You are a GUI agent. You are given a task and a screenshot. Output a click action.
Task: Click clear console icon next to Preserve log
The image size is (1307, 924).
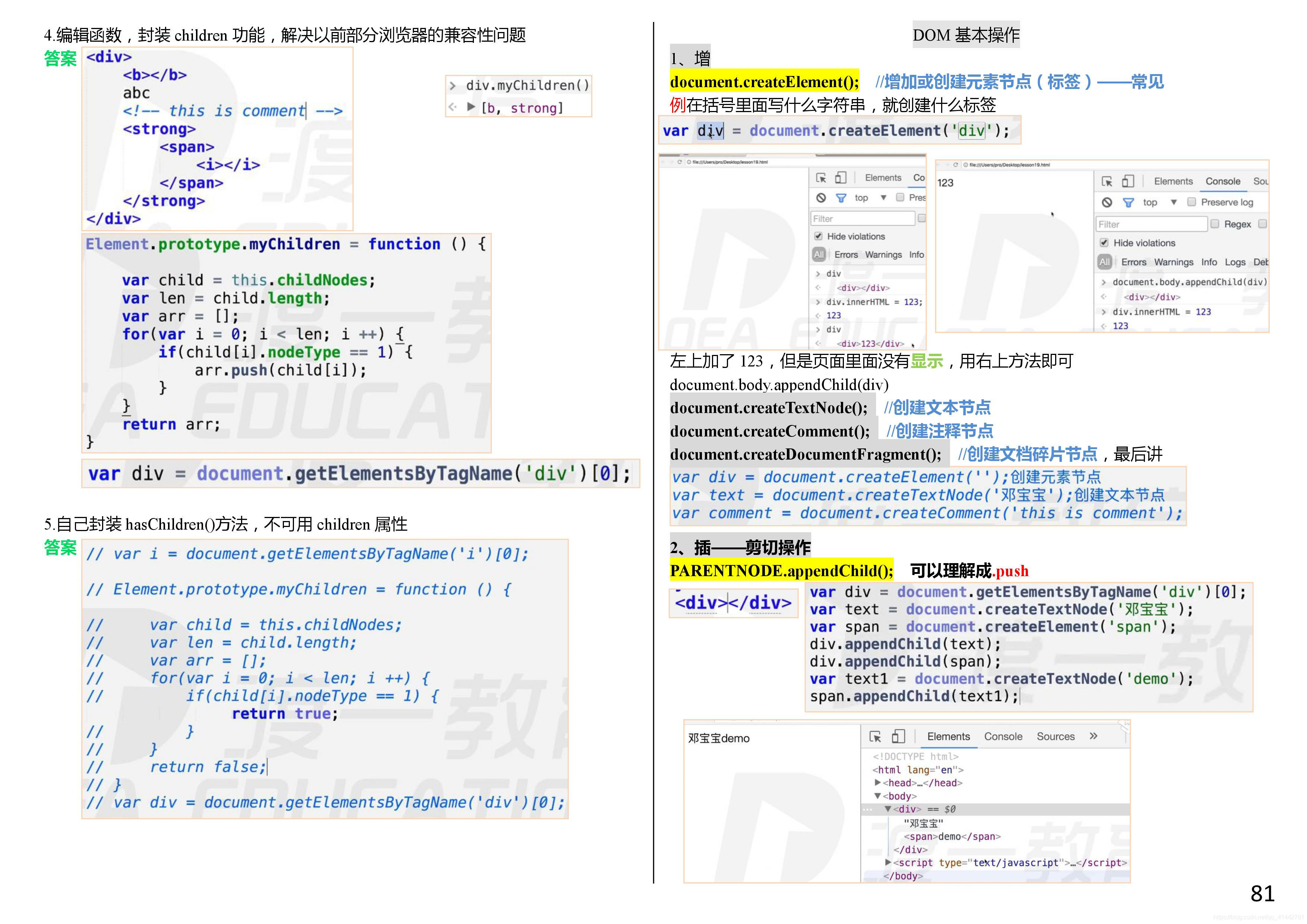click(x=1107, y=202)
